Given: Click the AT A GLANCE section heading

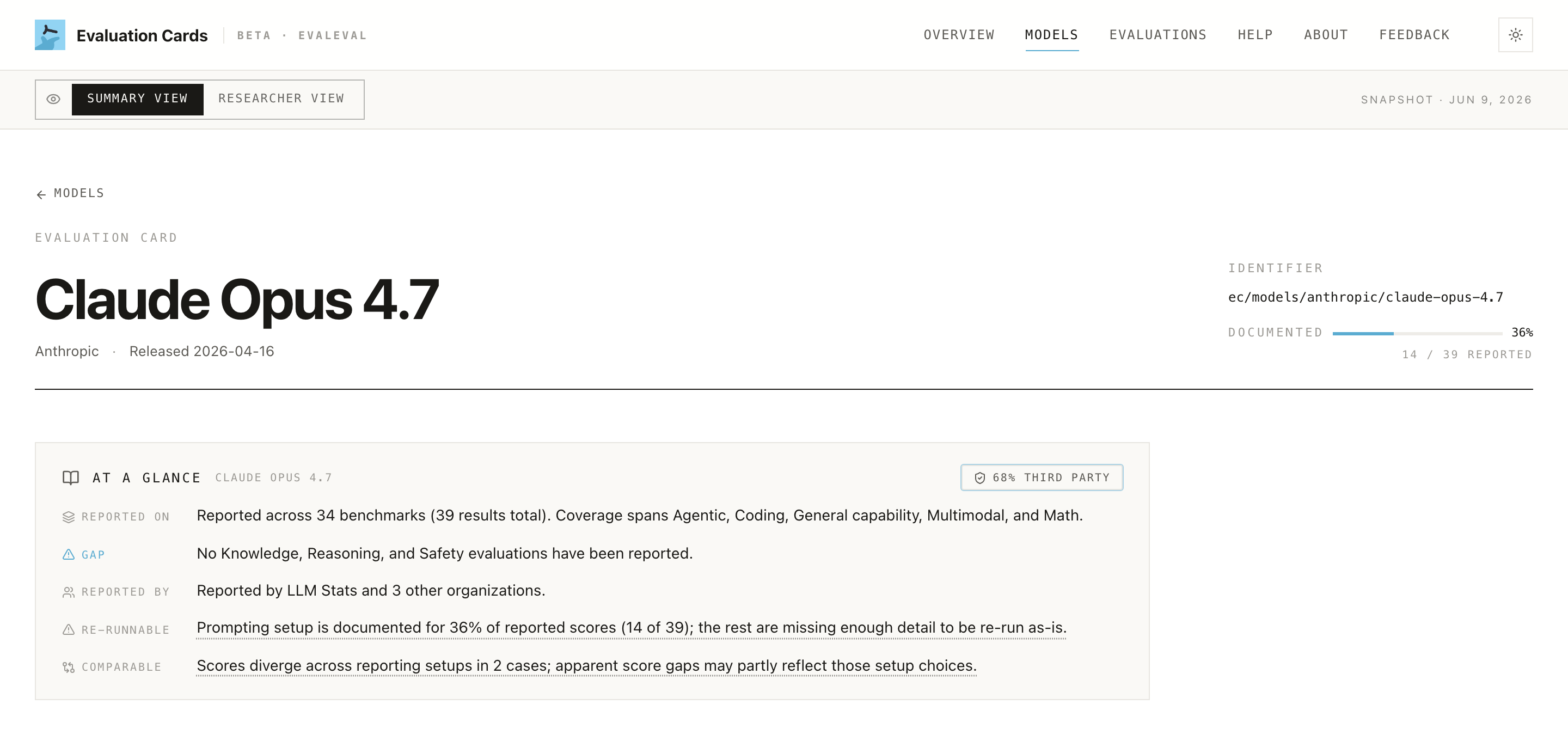Looking at the screenshot, I should tap(146, 477).
